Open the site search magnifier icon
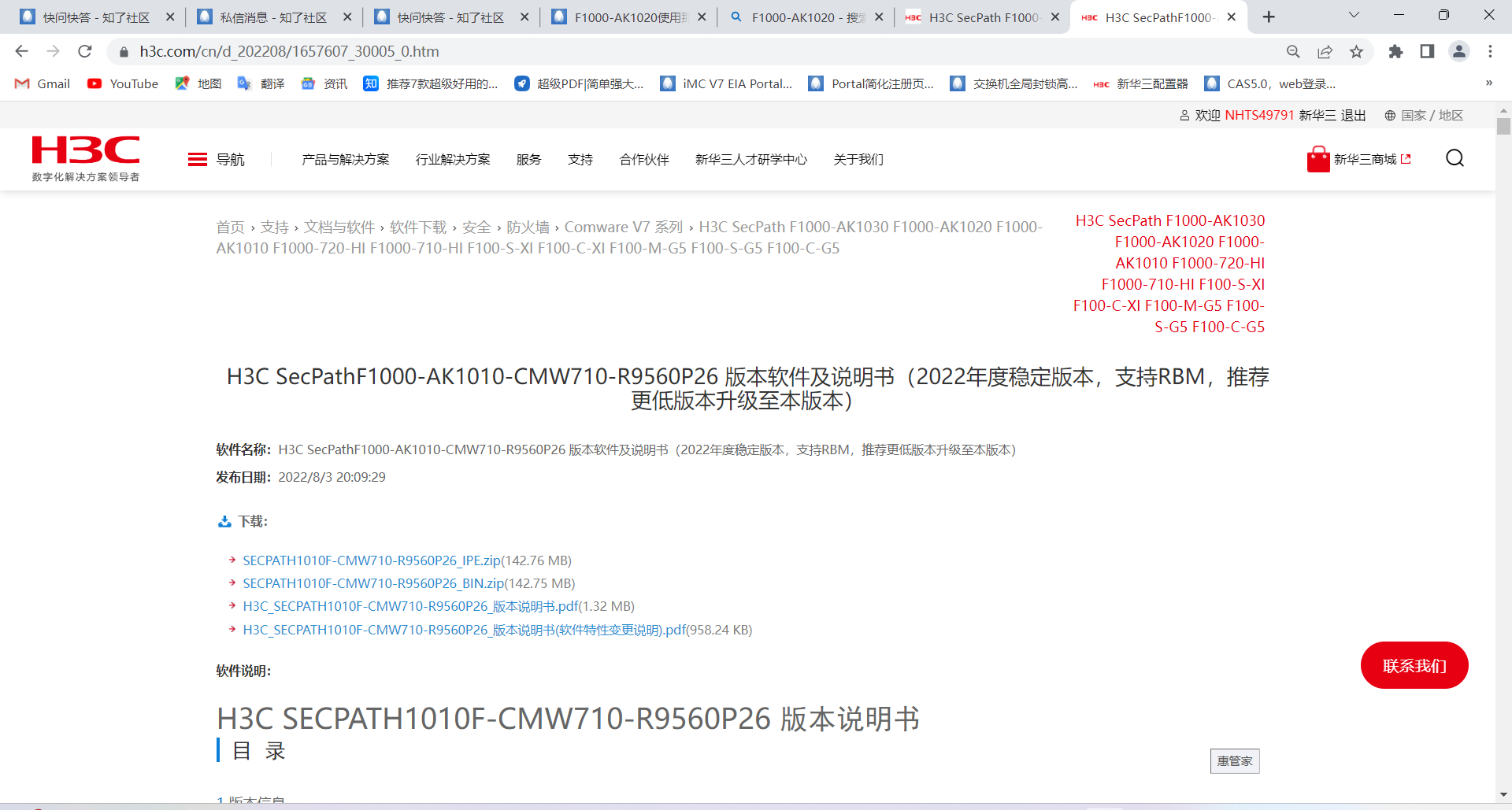 click(1455, 158)
